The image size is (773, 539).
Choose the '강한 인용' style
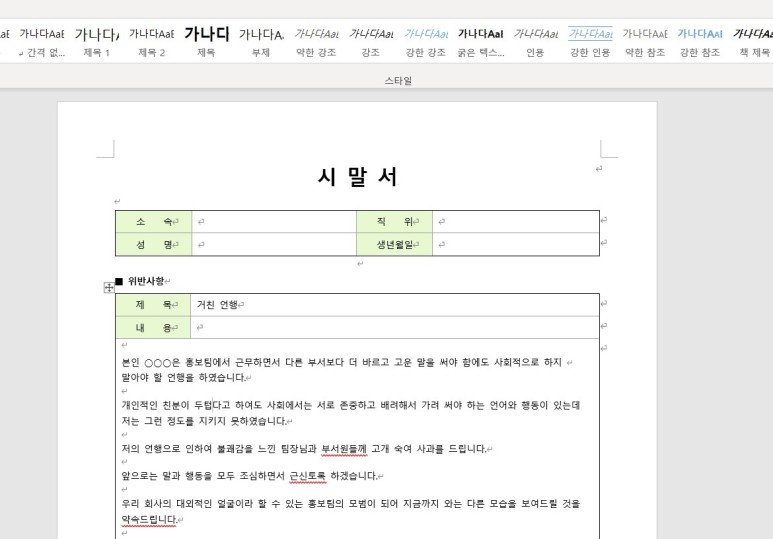[590, 42]
